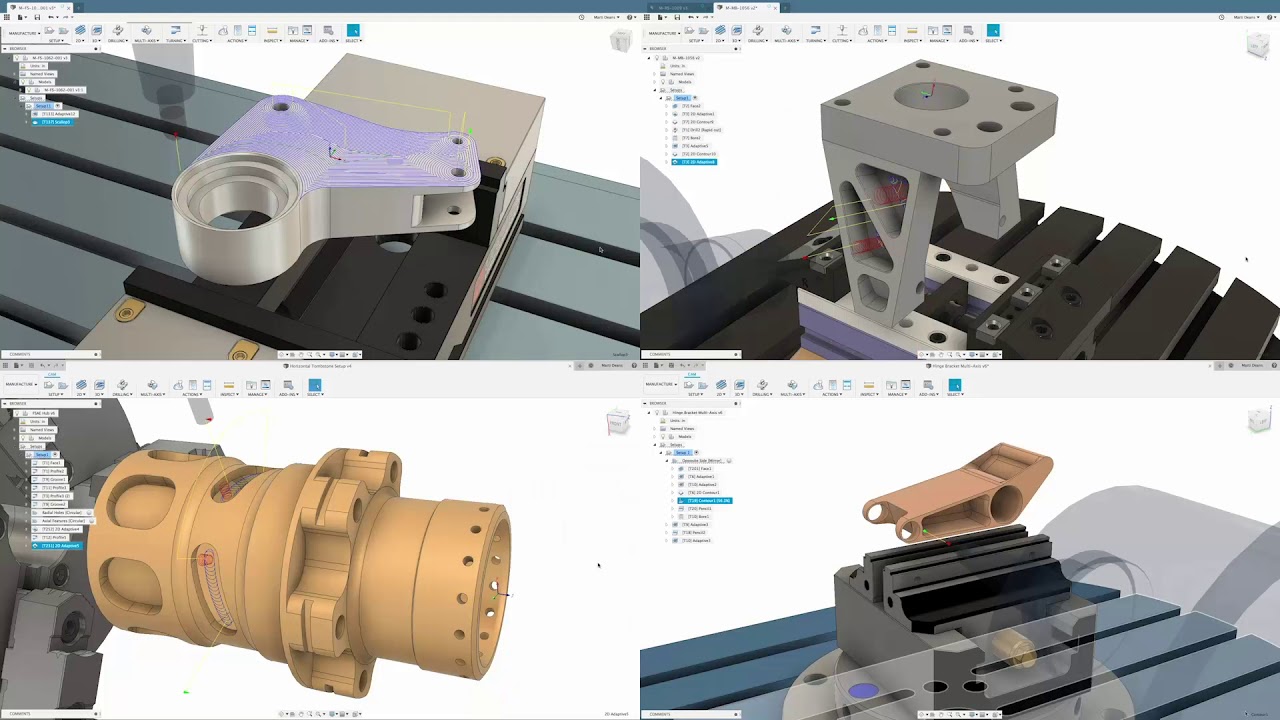Click the ViewCube in the Horizontal Tombstone Setup window

(617, 424)
